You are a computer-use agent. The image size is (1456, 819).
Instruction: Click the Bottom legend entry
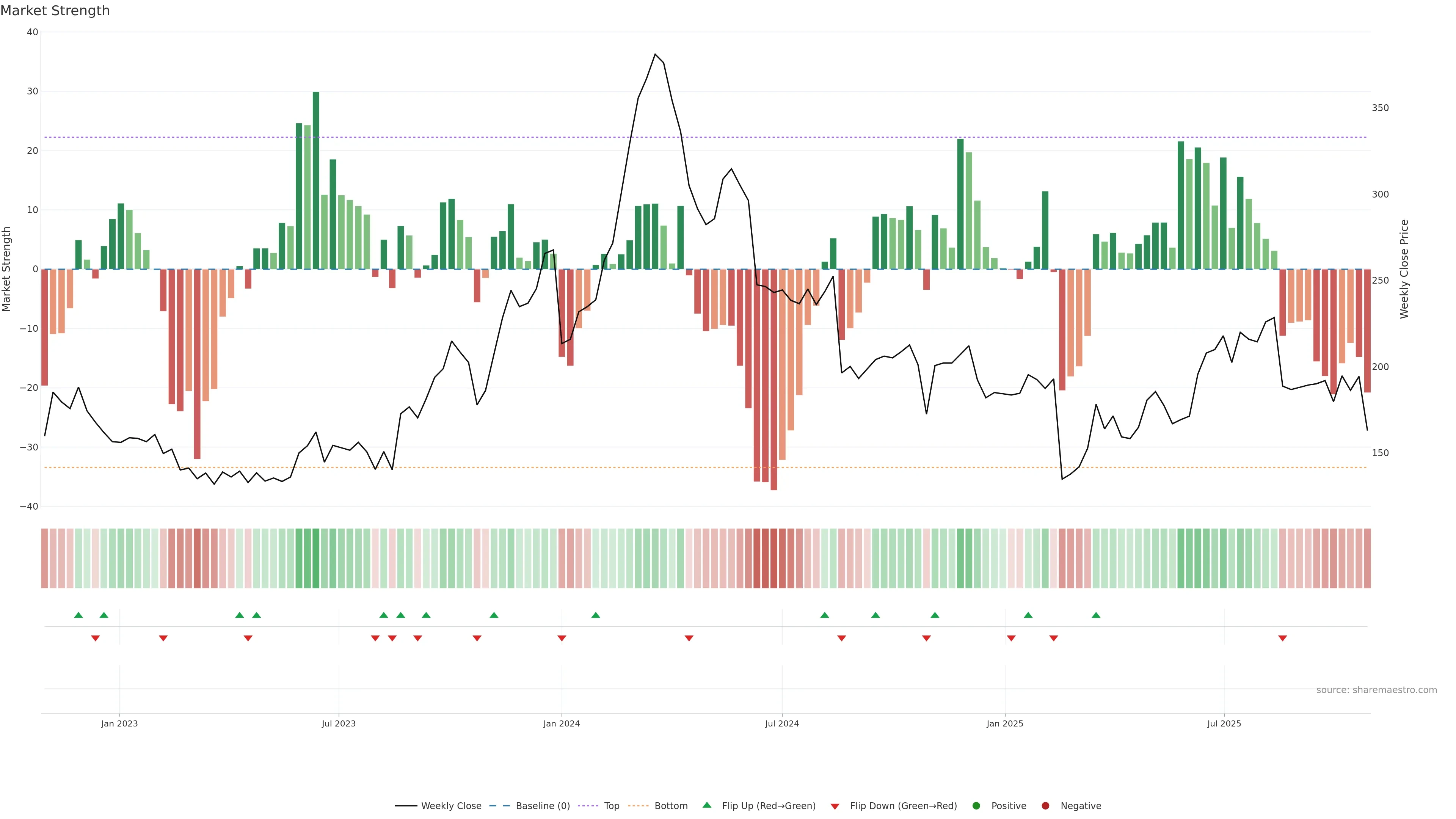pos(670,805)
